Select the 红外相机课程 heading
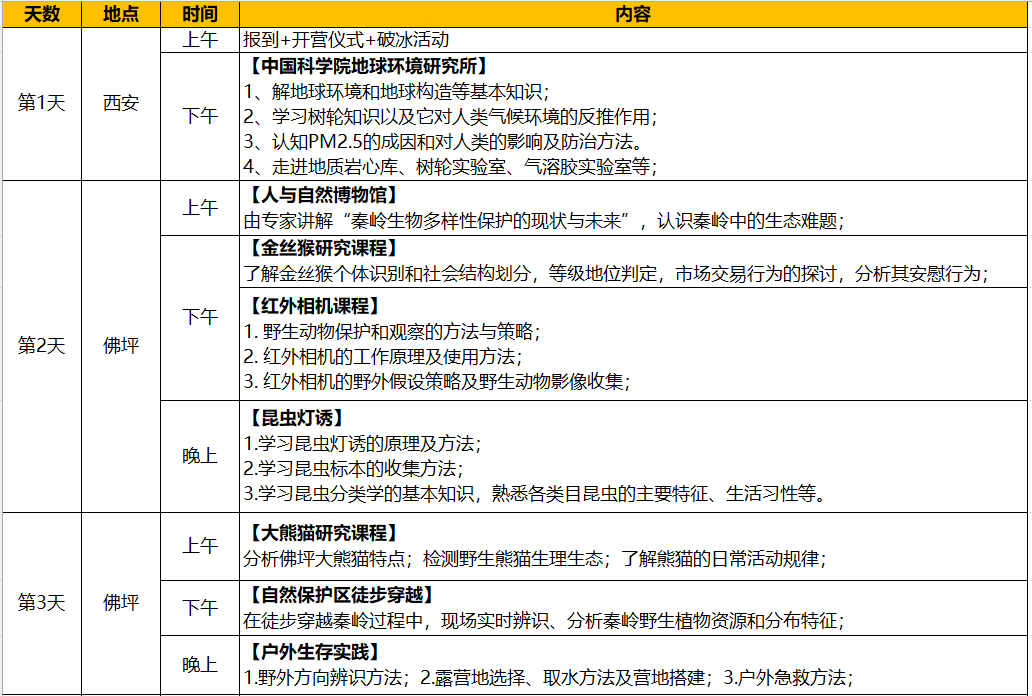This screenshot has width=1032, height=696. 312,305
